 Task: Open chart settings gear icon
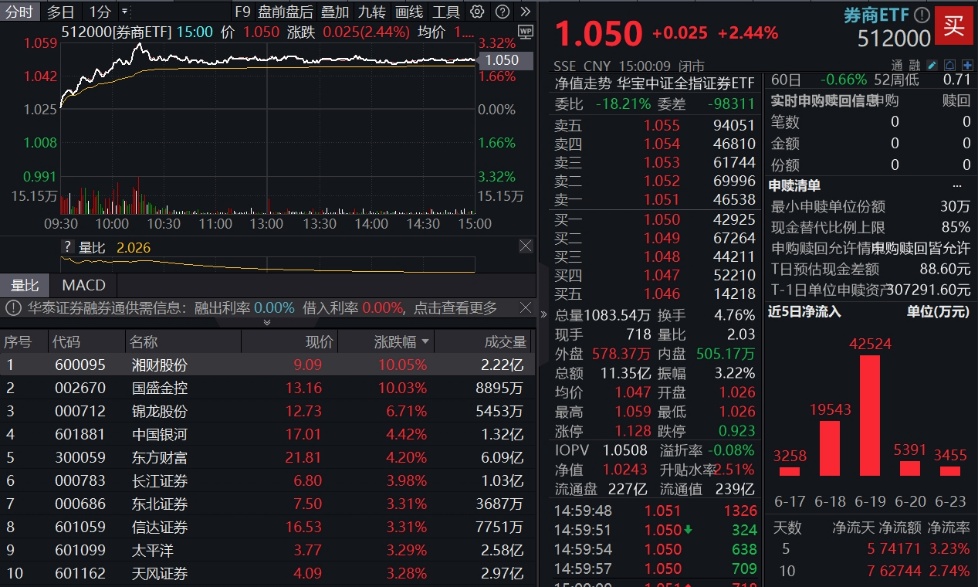click(477, 11)
